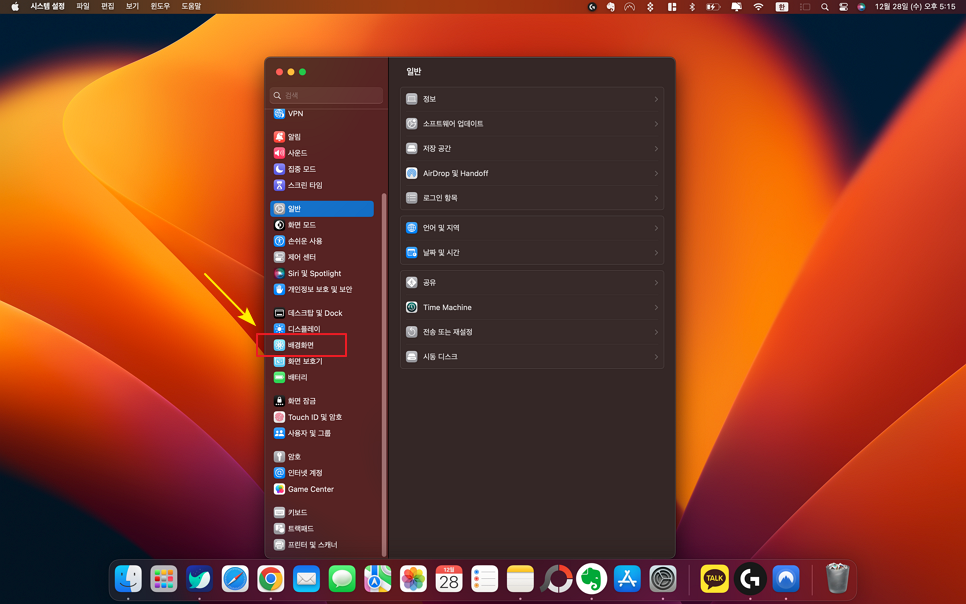Open the Time Machine row
The height and width of the screenshot is (604, 966).
pyautogui.click(x=532, y=307)
